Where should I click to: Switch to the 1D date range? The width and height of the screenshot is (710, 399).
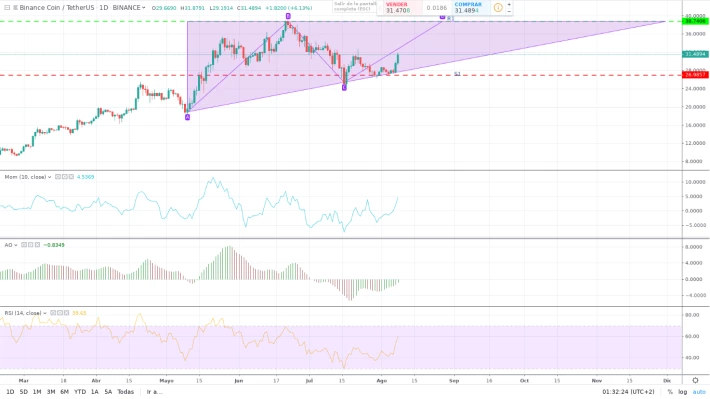coord(10,392)
